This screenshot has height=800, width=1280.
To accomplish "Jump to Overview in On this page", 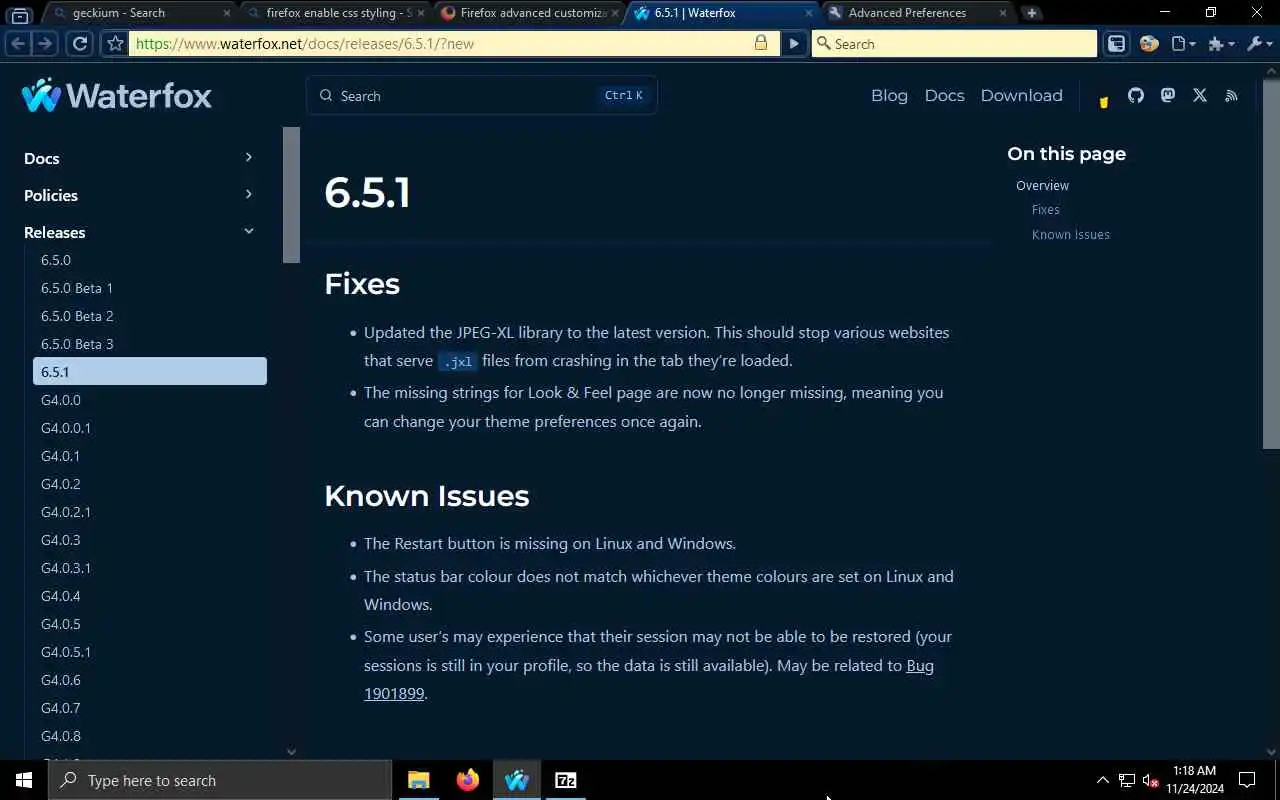I will coord(1042,185).
